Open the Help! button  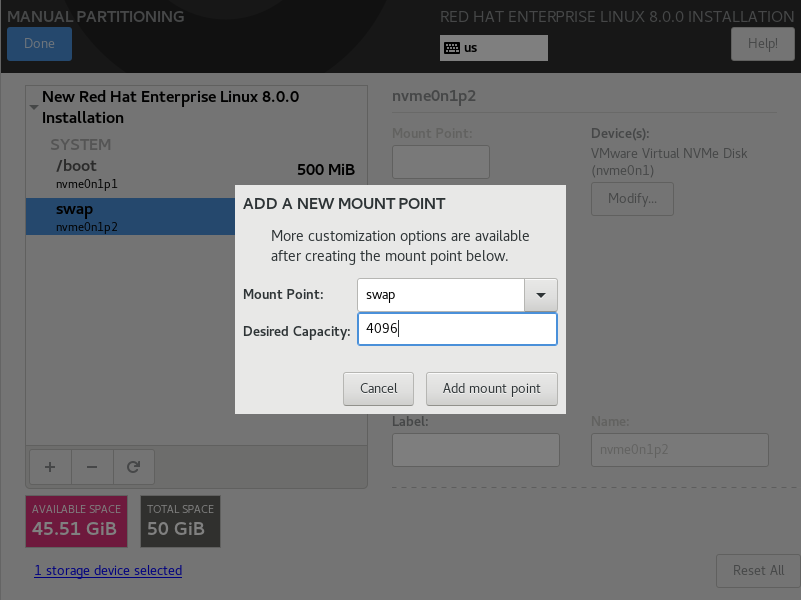point(763,44)
